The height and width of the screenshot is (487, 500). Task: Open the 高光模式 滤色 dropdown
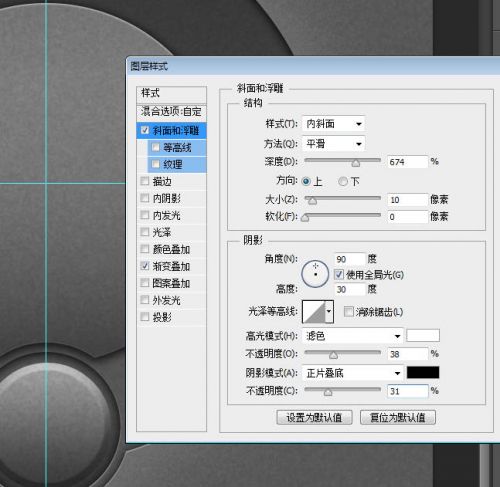point(353,336)
